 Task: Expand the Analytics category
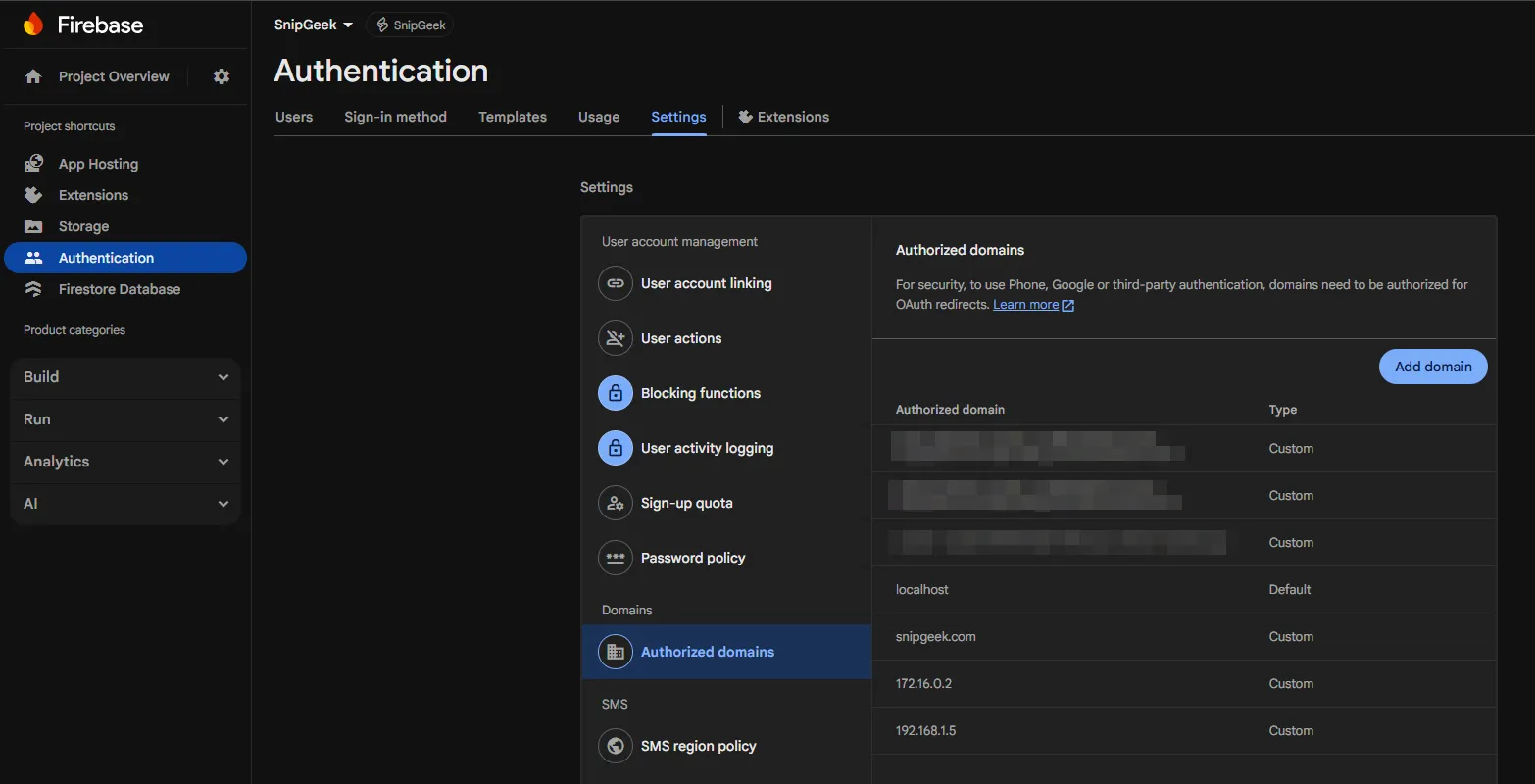(x=124, y=461)
